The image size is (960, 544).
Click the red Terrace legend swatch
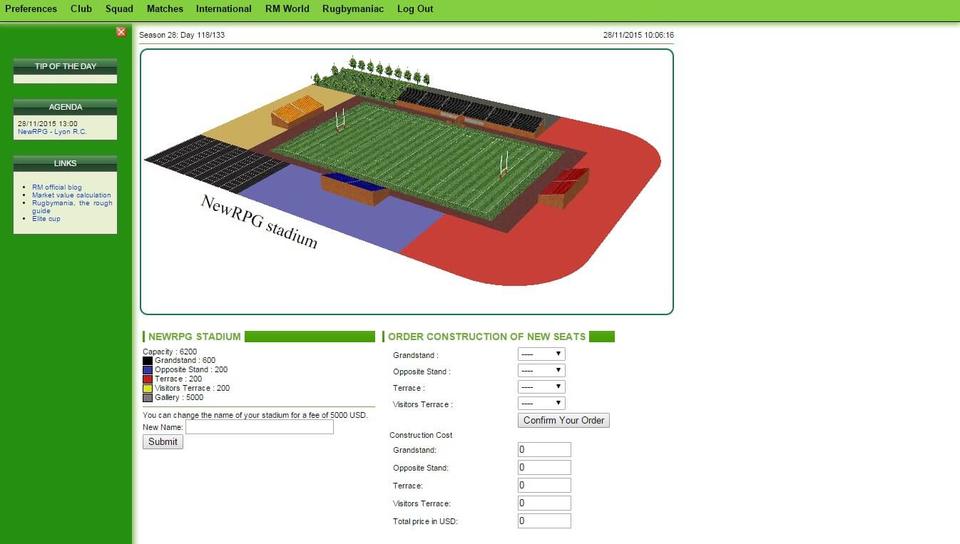148,379
